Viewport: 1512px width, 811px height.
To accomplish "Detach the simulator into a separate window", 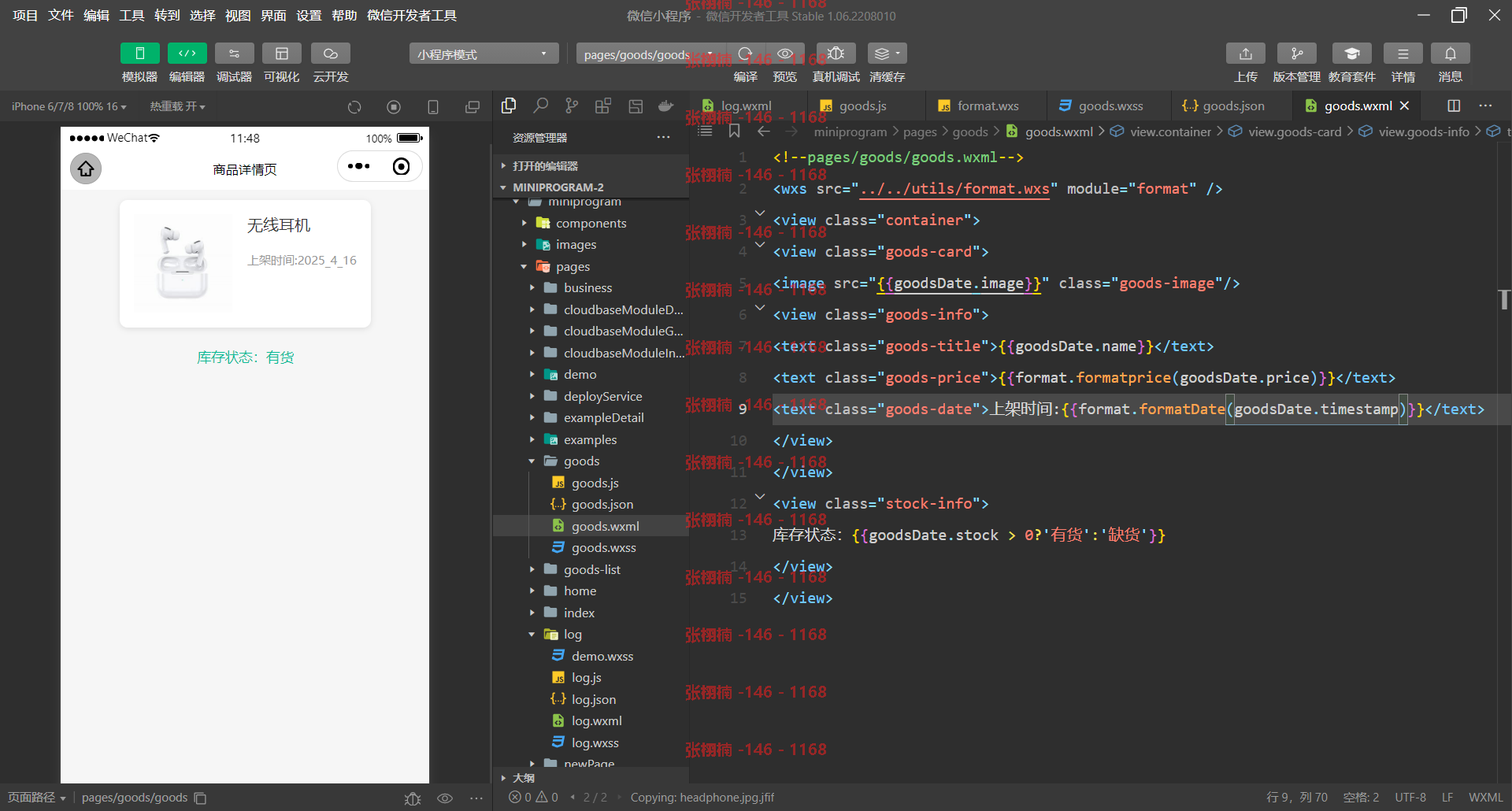I will point(472,107).
